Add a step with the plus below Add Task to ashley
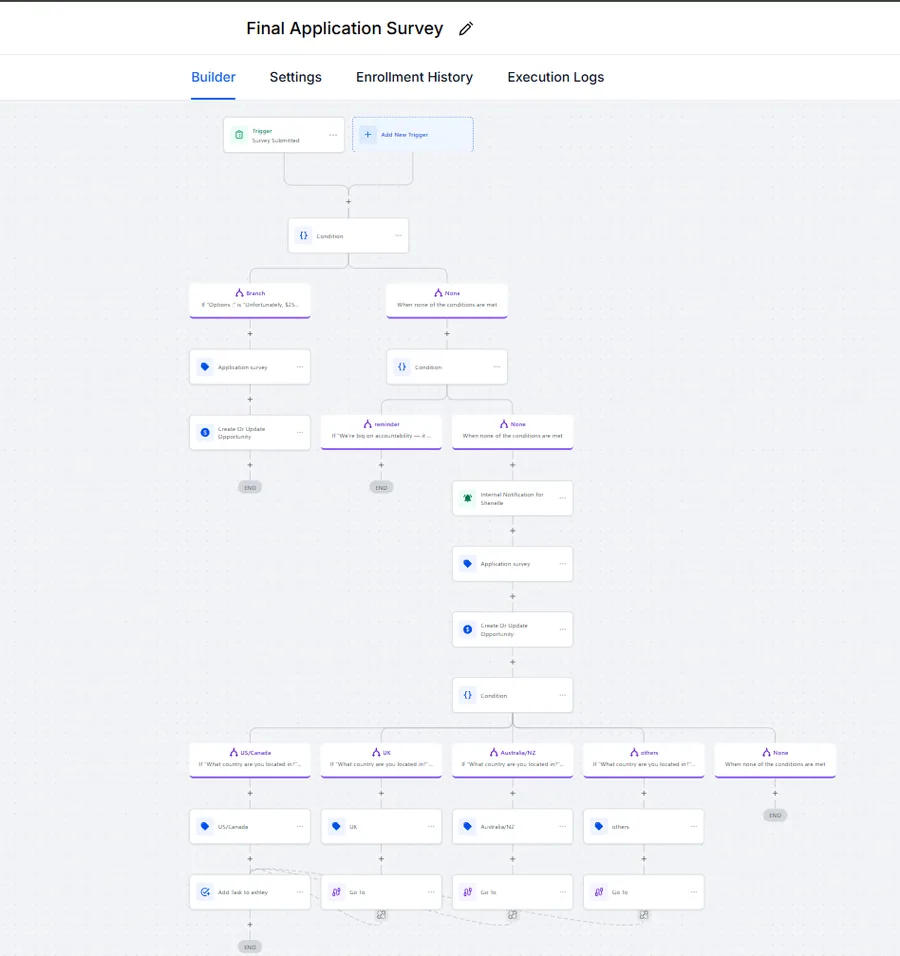900x956 pixels. [250, 925]
